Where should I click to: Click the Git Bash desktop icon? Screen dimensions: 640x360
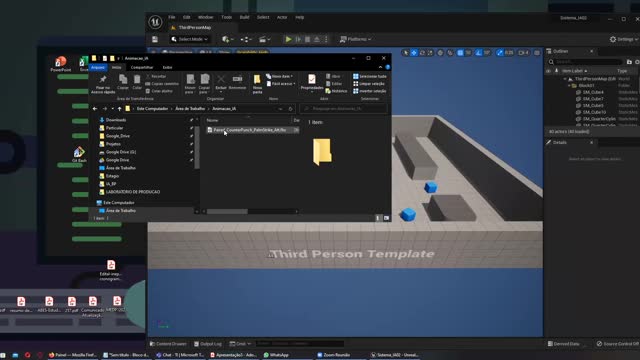[79, 154]
